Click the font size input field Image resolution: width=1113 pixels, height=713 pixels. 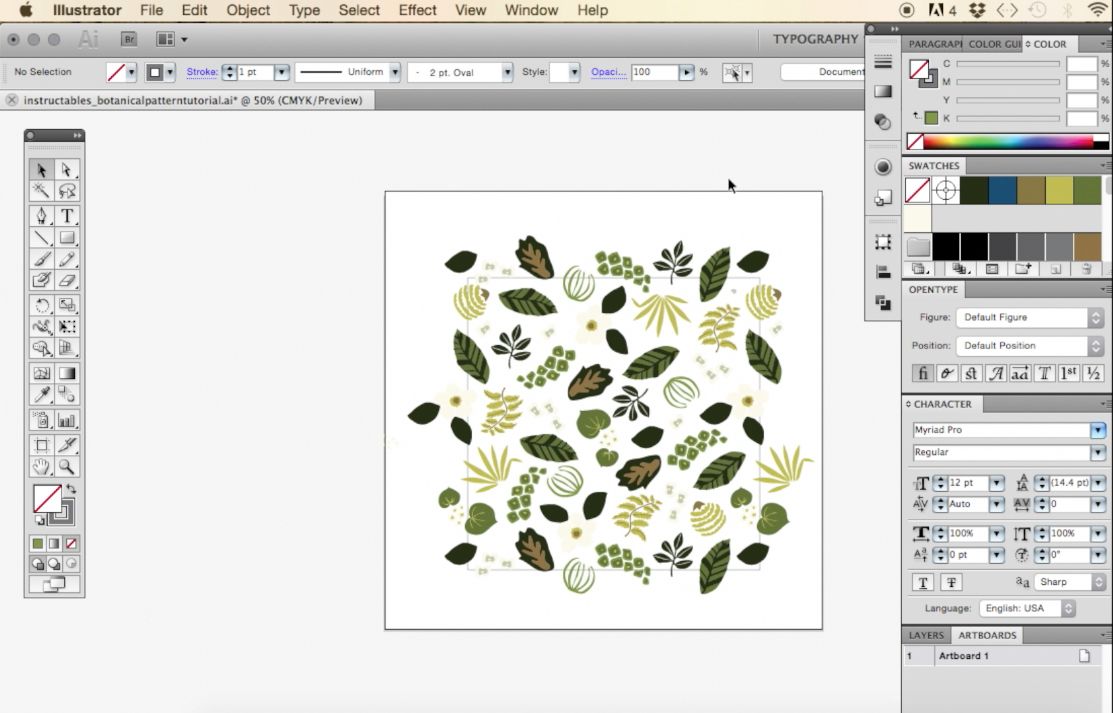963,483
